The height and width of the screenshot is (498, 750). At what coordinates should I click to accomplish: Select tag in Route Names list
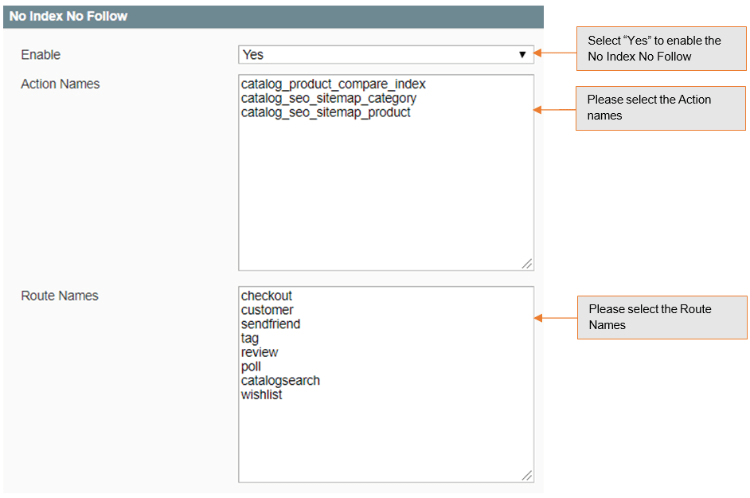pyautogui.click(x=250, y=338)
